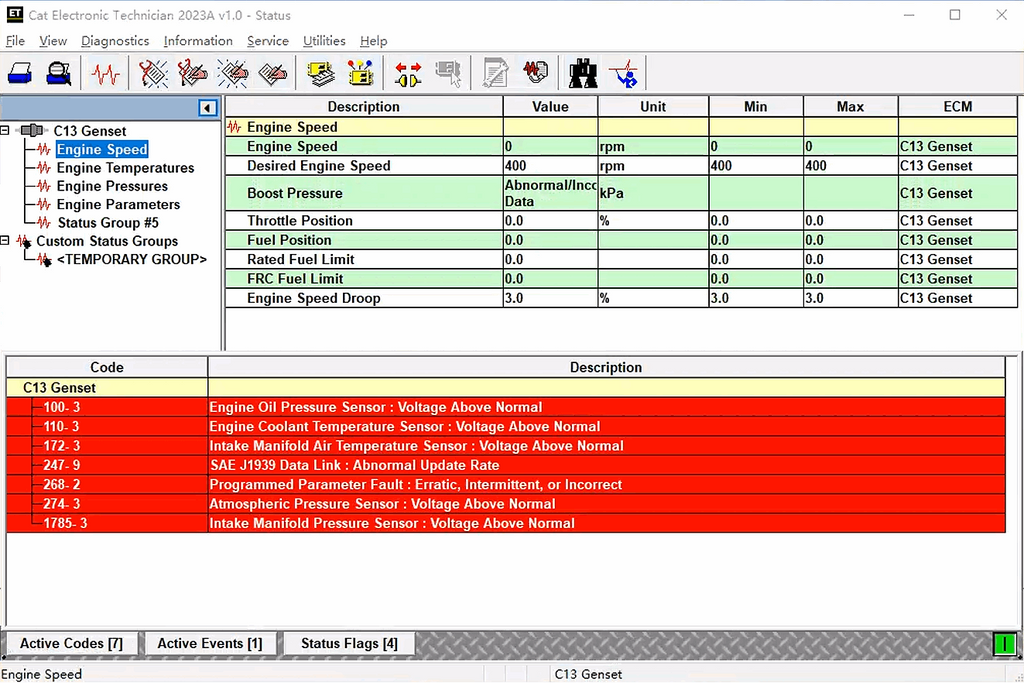
Task: Select code 274-3 Atmospheric Pressure Sensor
Action: click(506, 504)
